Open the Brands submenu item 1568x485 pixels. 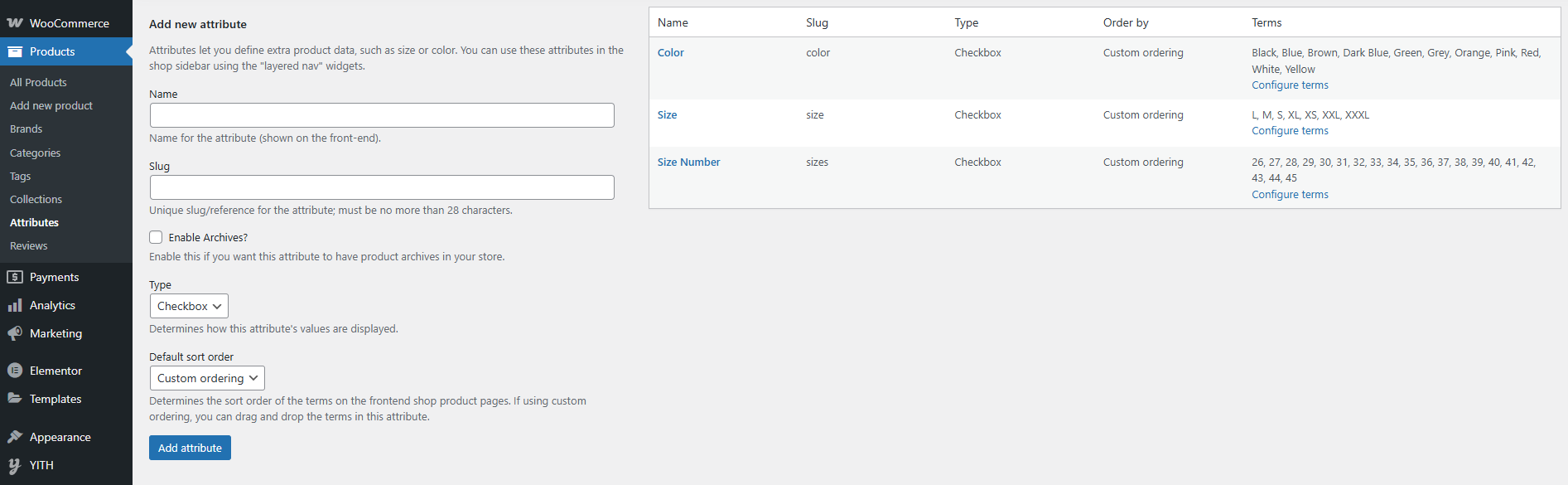26,129
